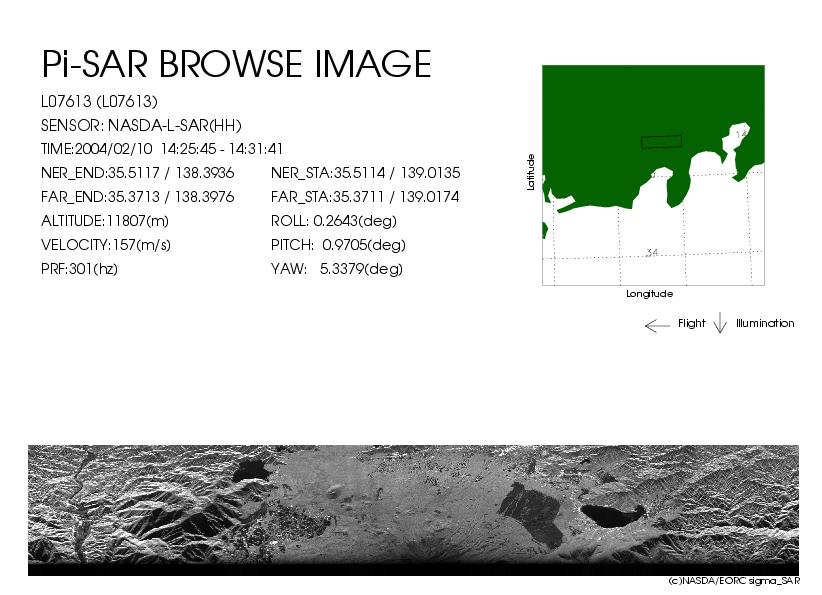
Task: Click the ALTITUDE:11807(m) value
Action: [105, 221]
